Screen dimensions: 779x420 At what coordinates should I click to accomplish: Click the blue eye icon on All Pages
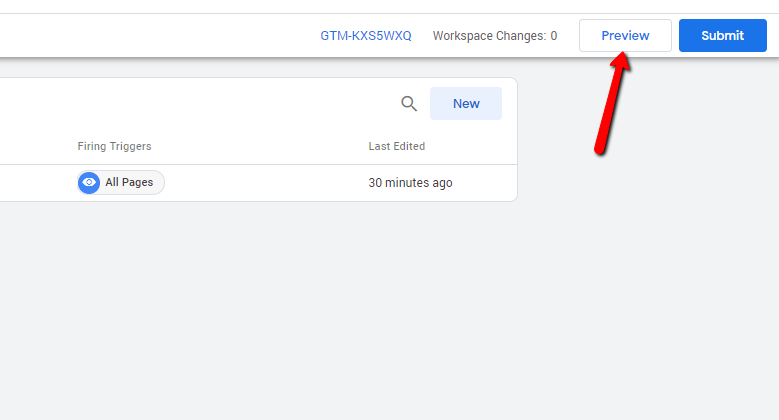point(89,183)
